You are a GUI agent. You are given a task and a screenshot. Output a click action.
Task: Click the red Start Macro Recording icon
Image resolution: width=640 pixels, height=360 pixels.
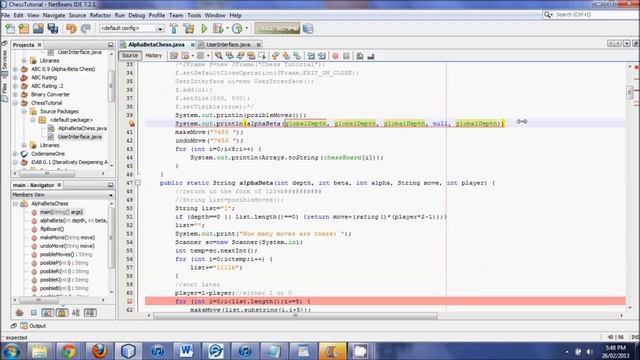tap(335, 56)
